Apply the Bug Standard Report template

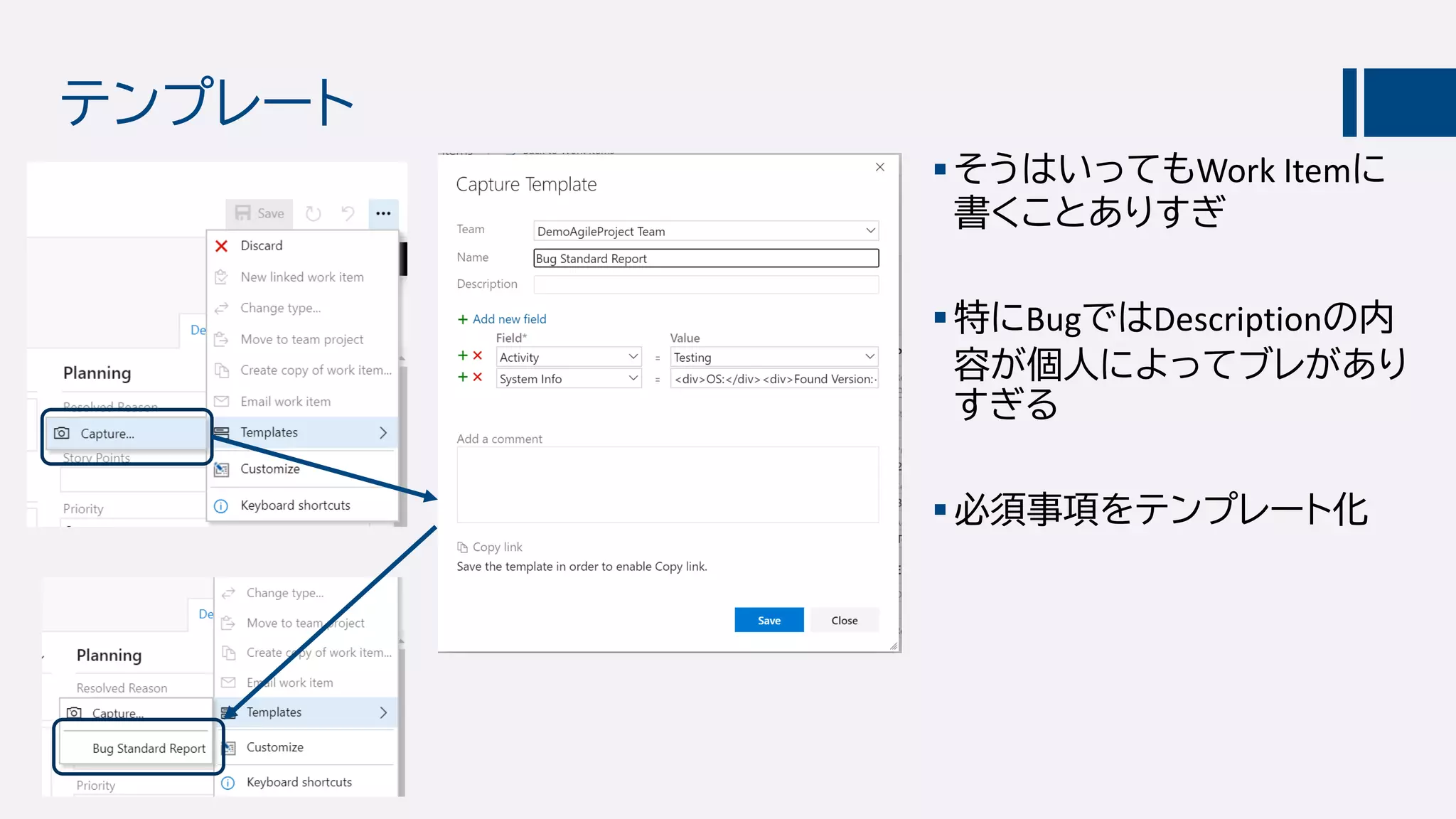coord(136,749)
